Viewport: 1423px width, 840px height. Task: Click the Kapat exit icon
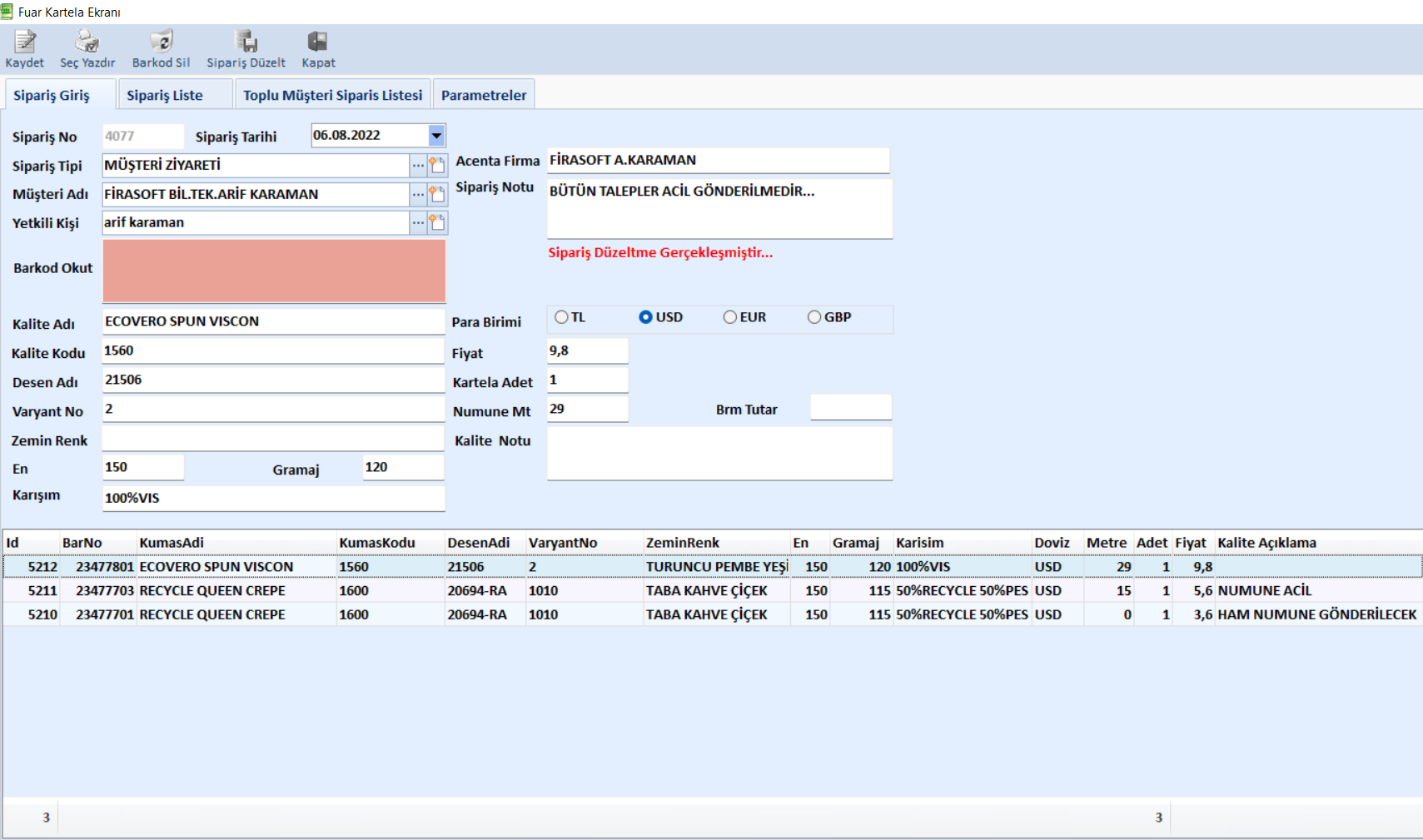coord(318,42)
